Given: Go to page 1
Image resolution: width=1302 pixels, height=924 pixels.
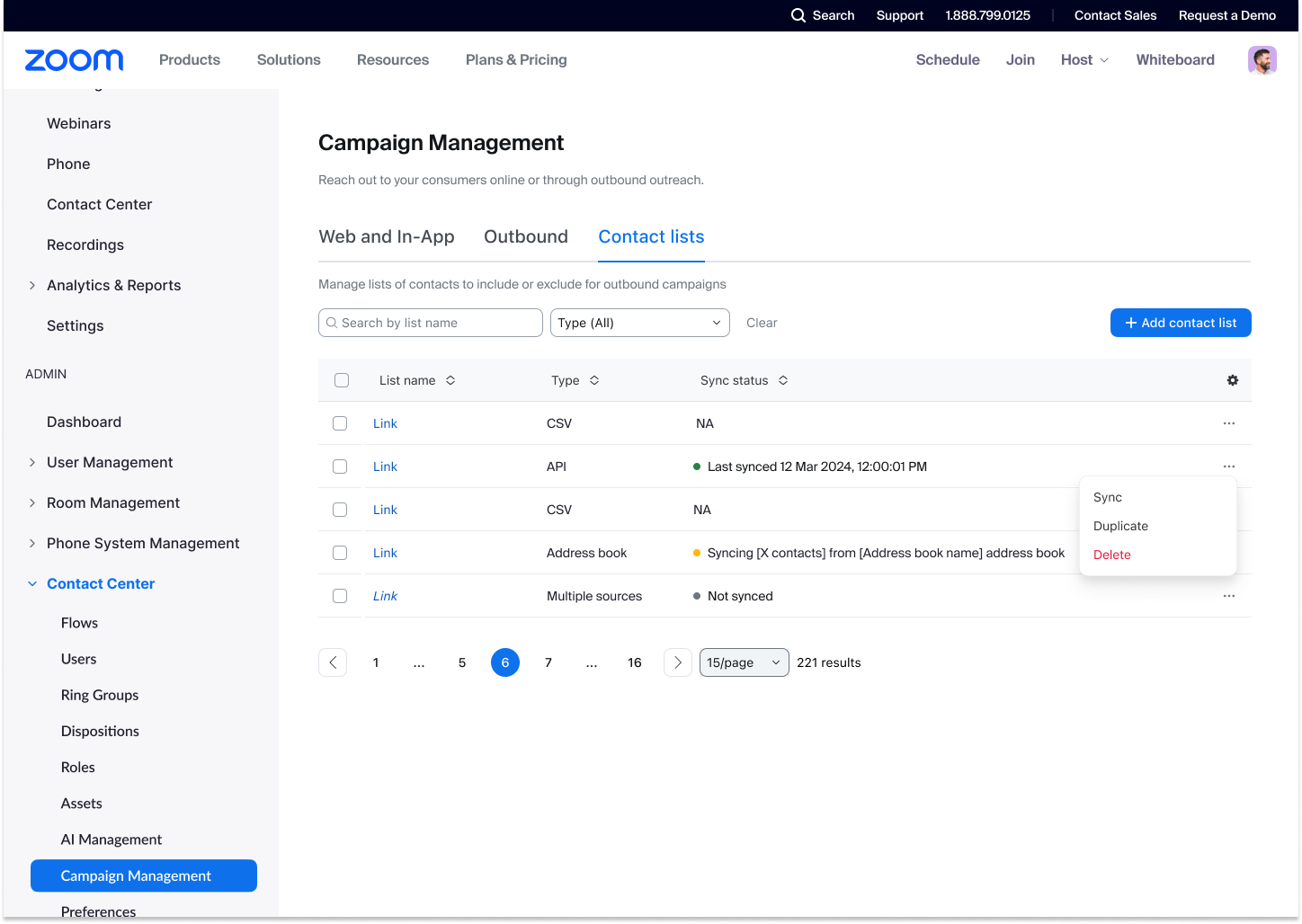Looking at the screenshot, I should coord(376,662).
